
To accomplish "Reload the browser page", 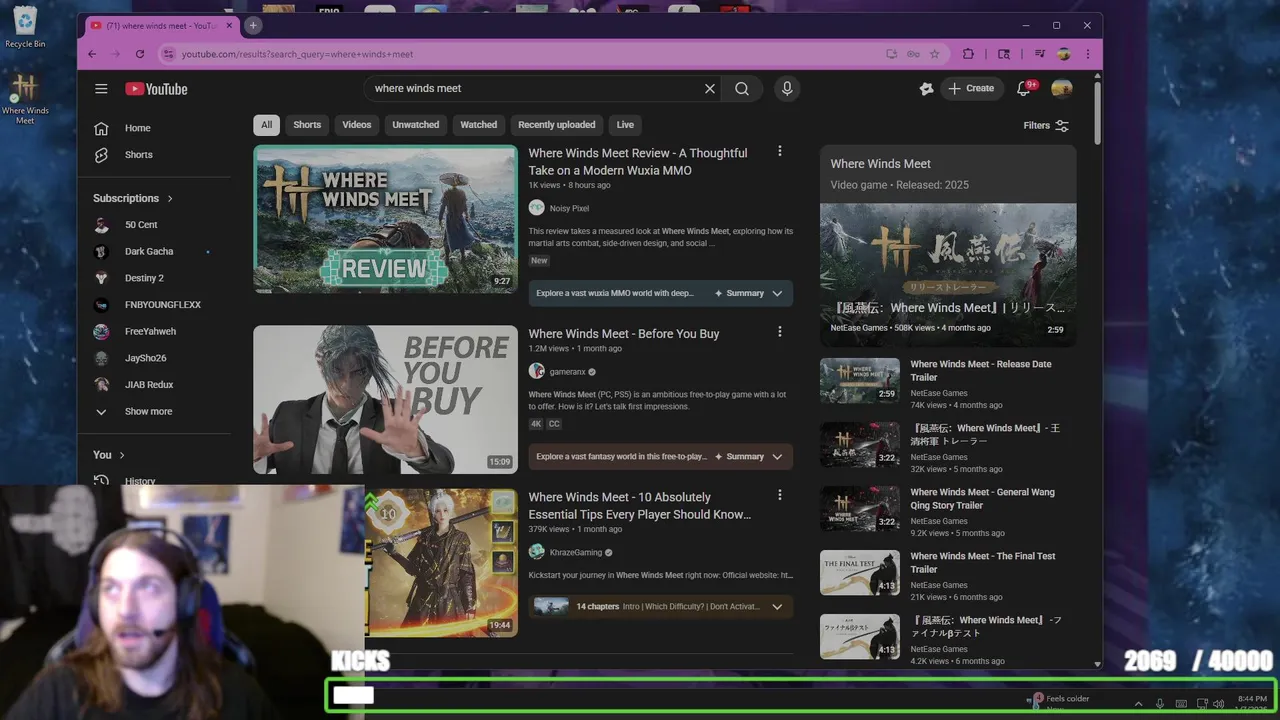I will click(140, 54).
